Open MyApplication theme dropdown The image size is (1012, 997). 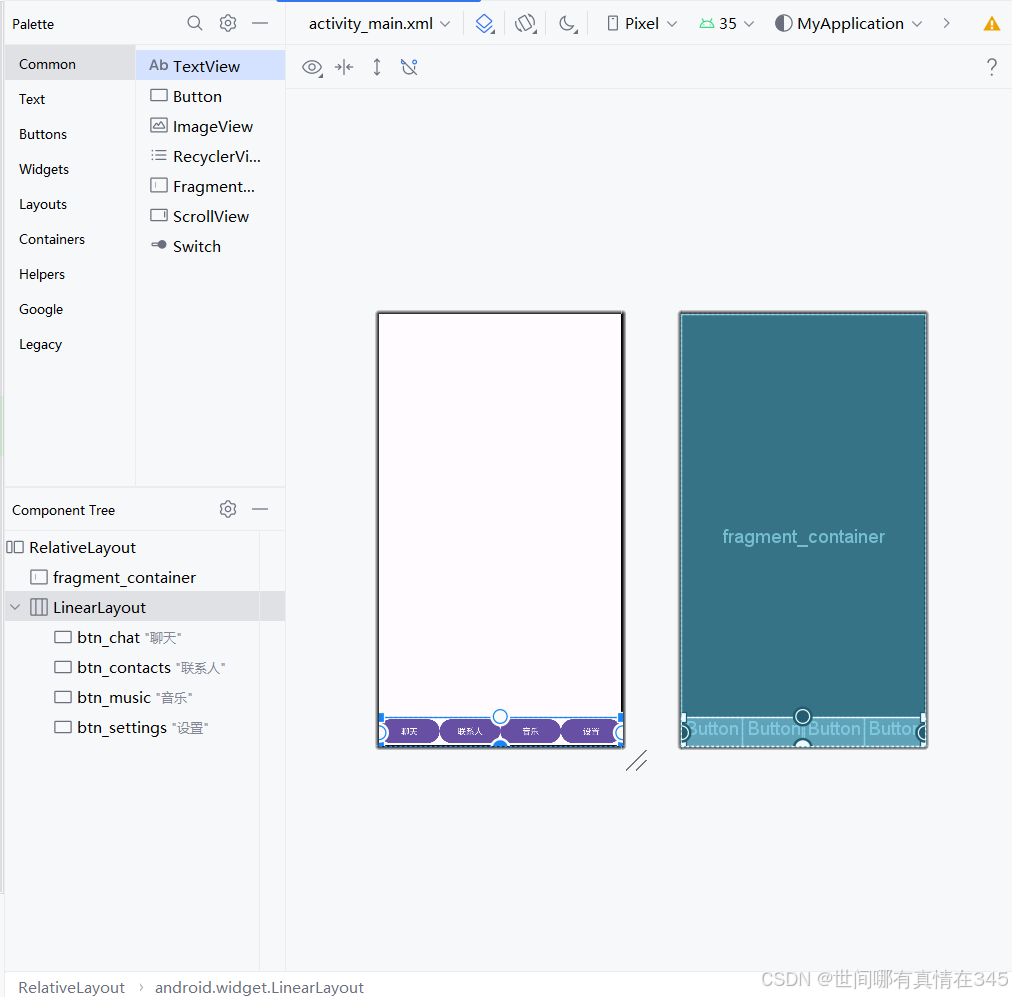tap(848, 24)
